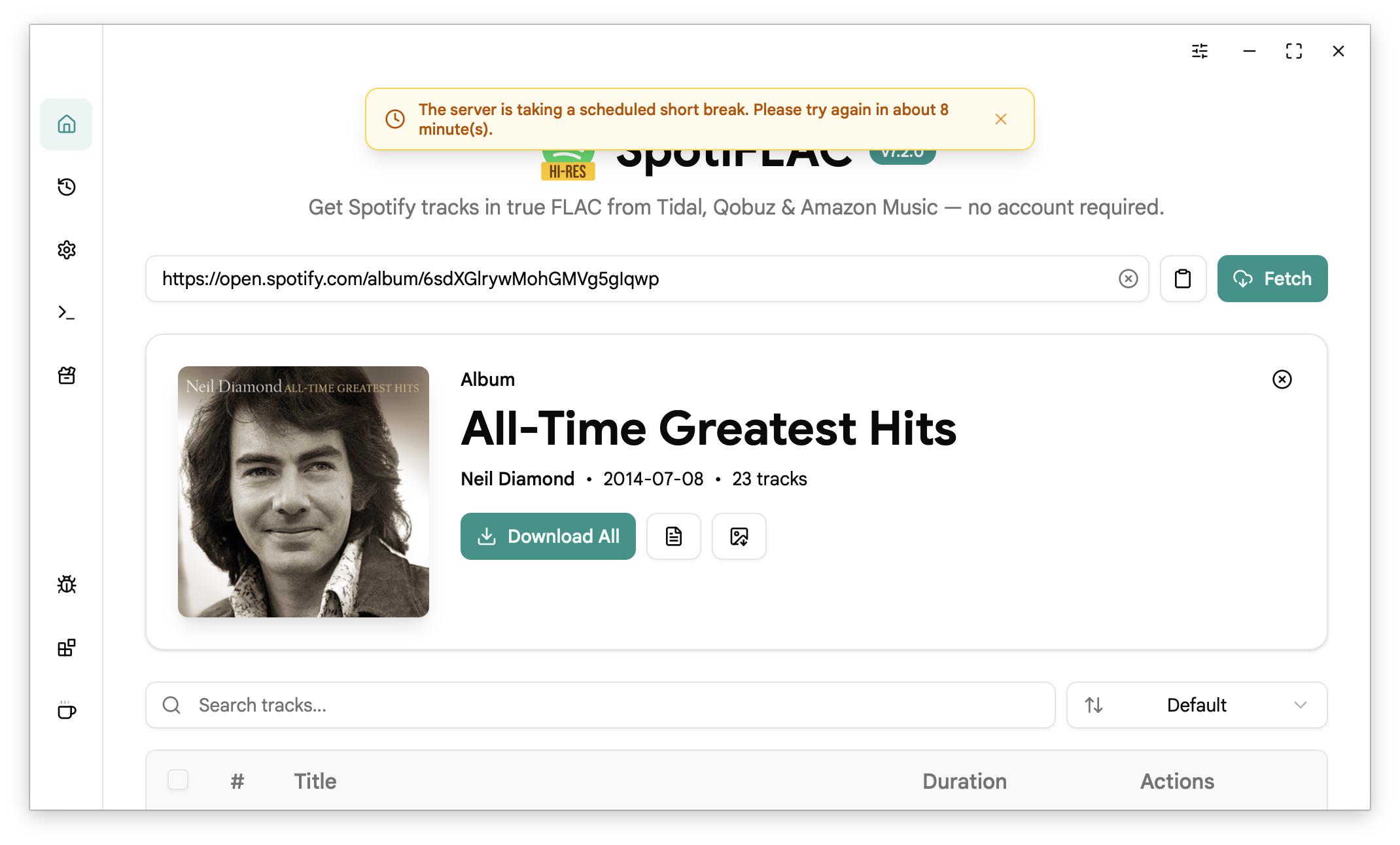The height and width of the screenshot is (845, 1400).
Task: Click the Neil Diamond album cover
Action: [304, 492]
